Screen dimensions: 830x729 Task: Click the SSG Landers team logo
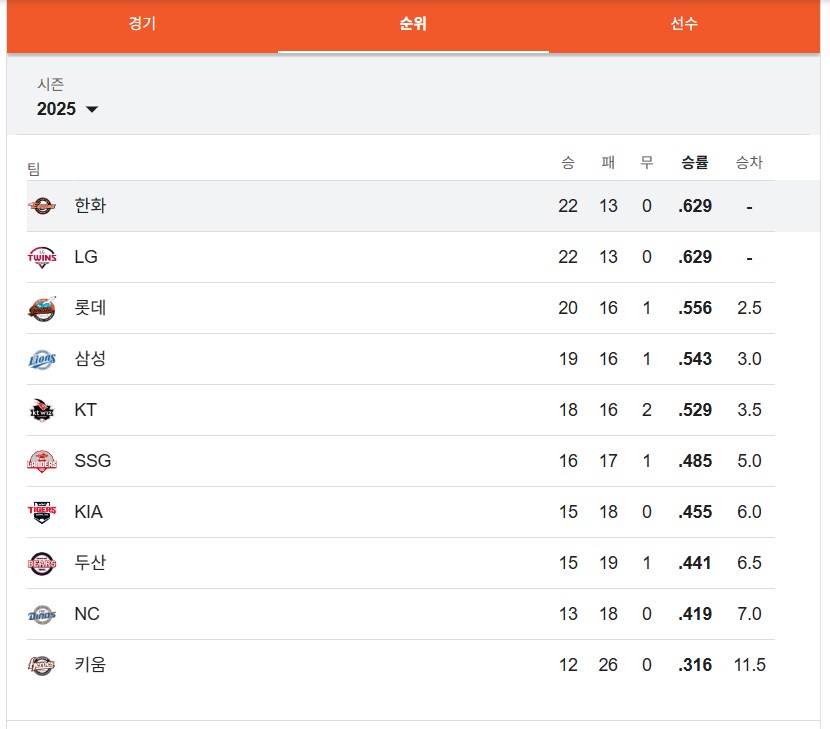[x=42, y=461]
